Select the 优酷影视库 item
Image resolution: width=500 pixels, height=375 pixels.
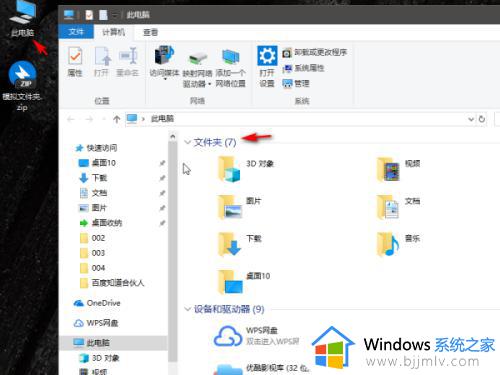[262, 368]
